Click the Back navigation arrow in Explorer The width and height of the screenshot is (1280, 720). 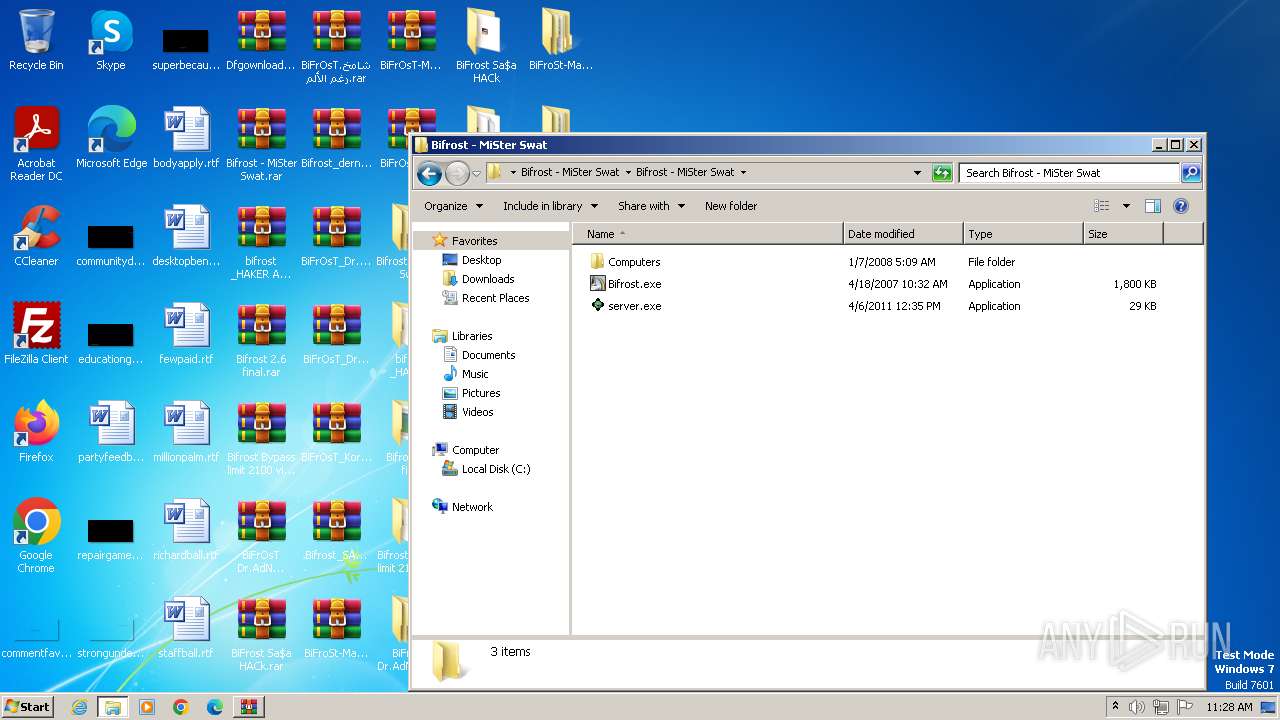tap(429, 173)
